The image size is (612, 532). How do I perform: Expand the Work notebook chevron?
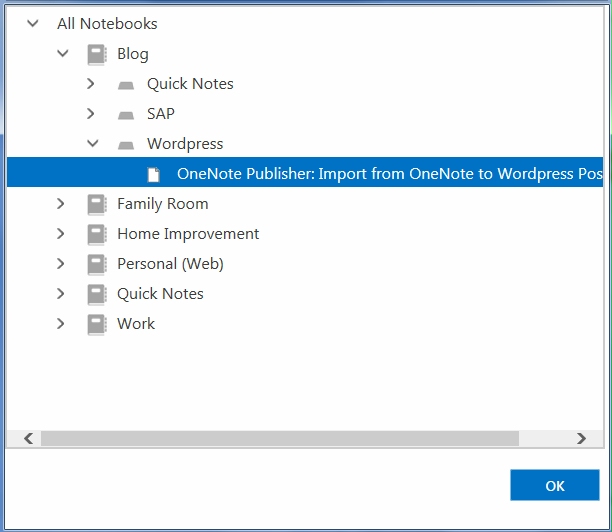[60, 324]
